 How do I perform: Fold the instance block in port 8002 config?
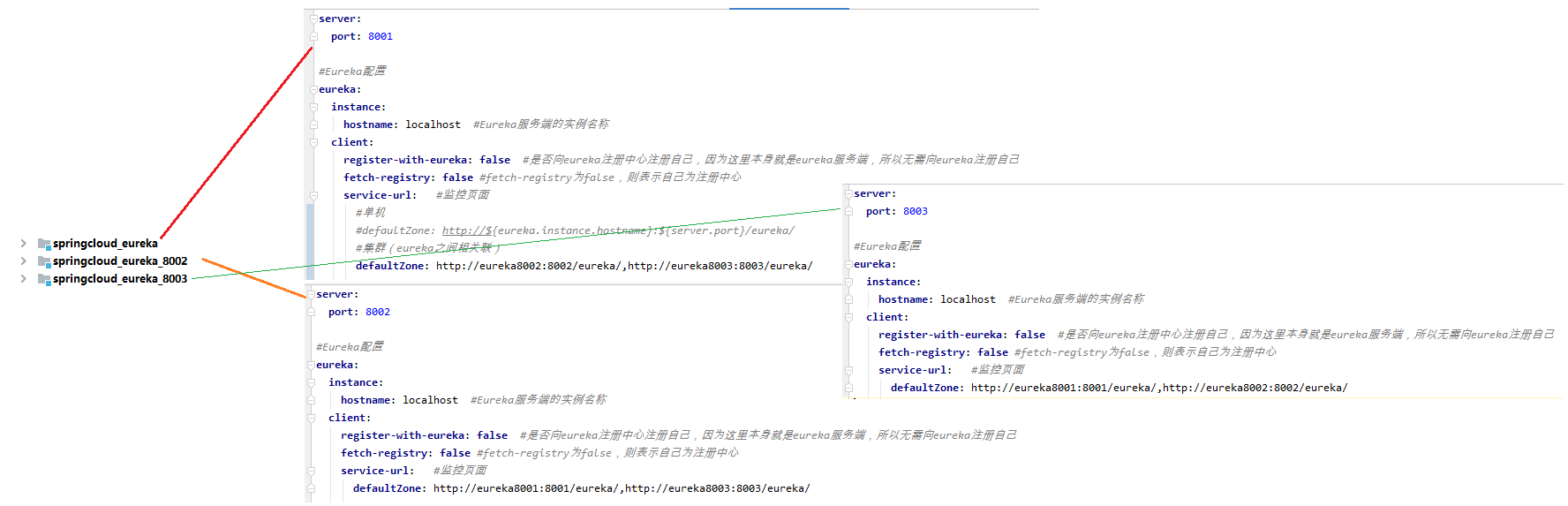pos(311,382)
